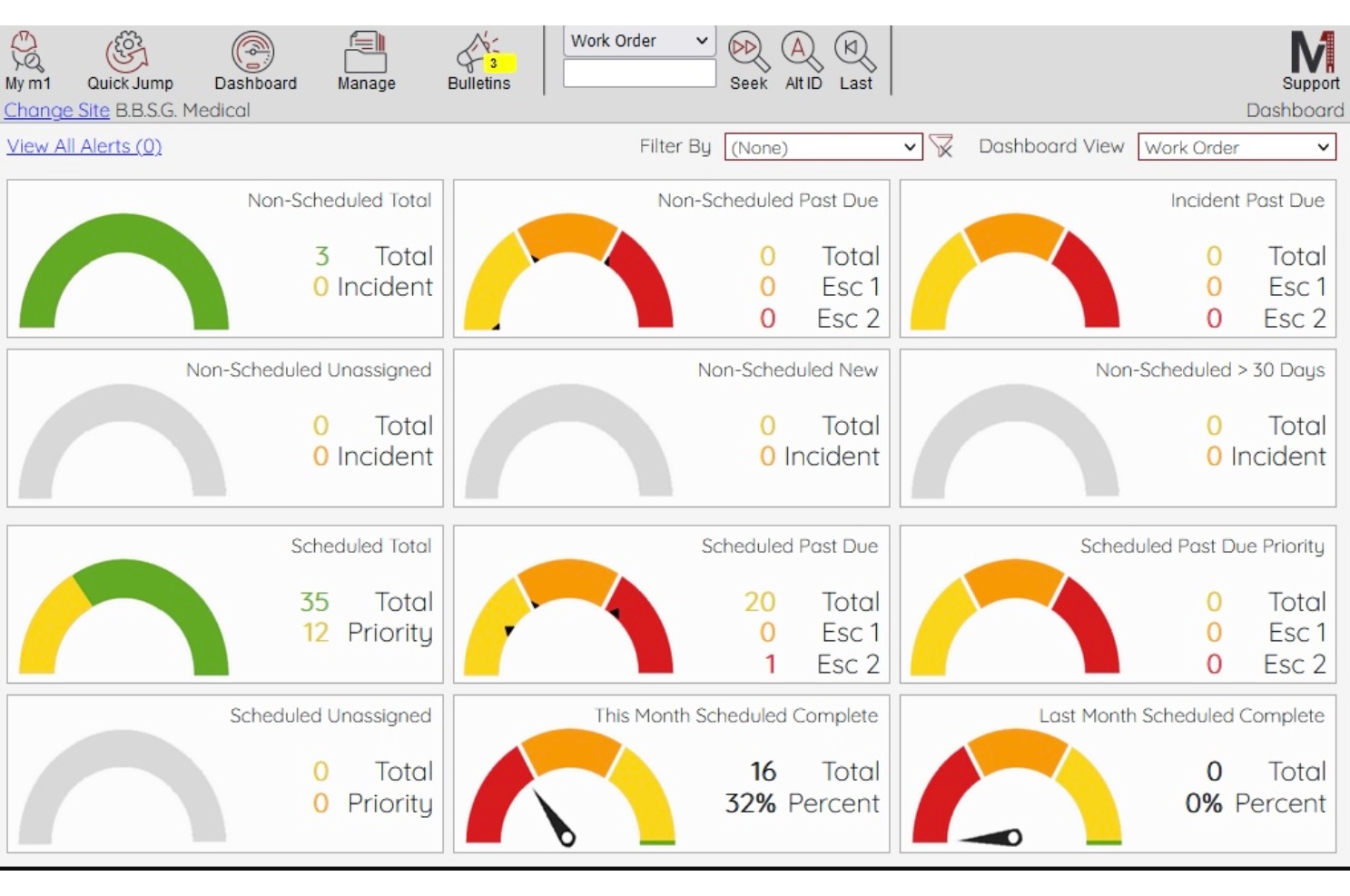The image size is (1350, 896).
Task: Click the Change Site link
Action: [56, 111]
